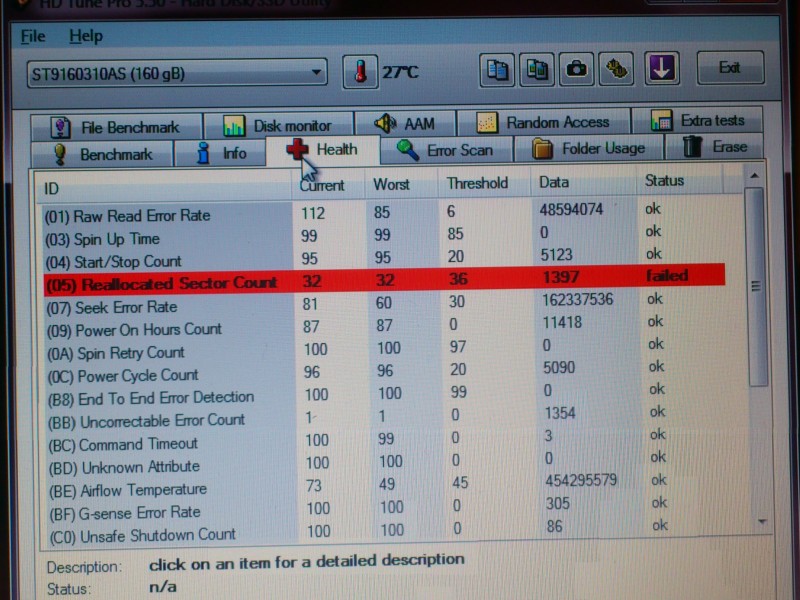Viewport: 800px width, 600px height.
Task: Select the Health tab
Action: coord(322,149)
